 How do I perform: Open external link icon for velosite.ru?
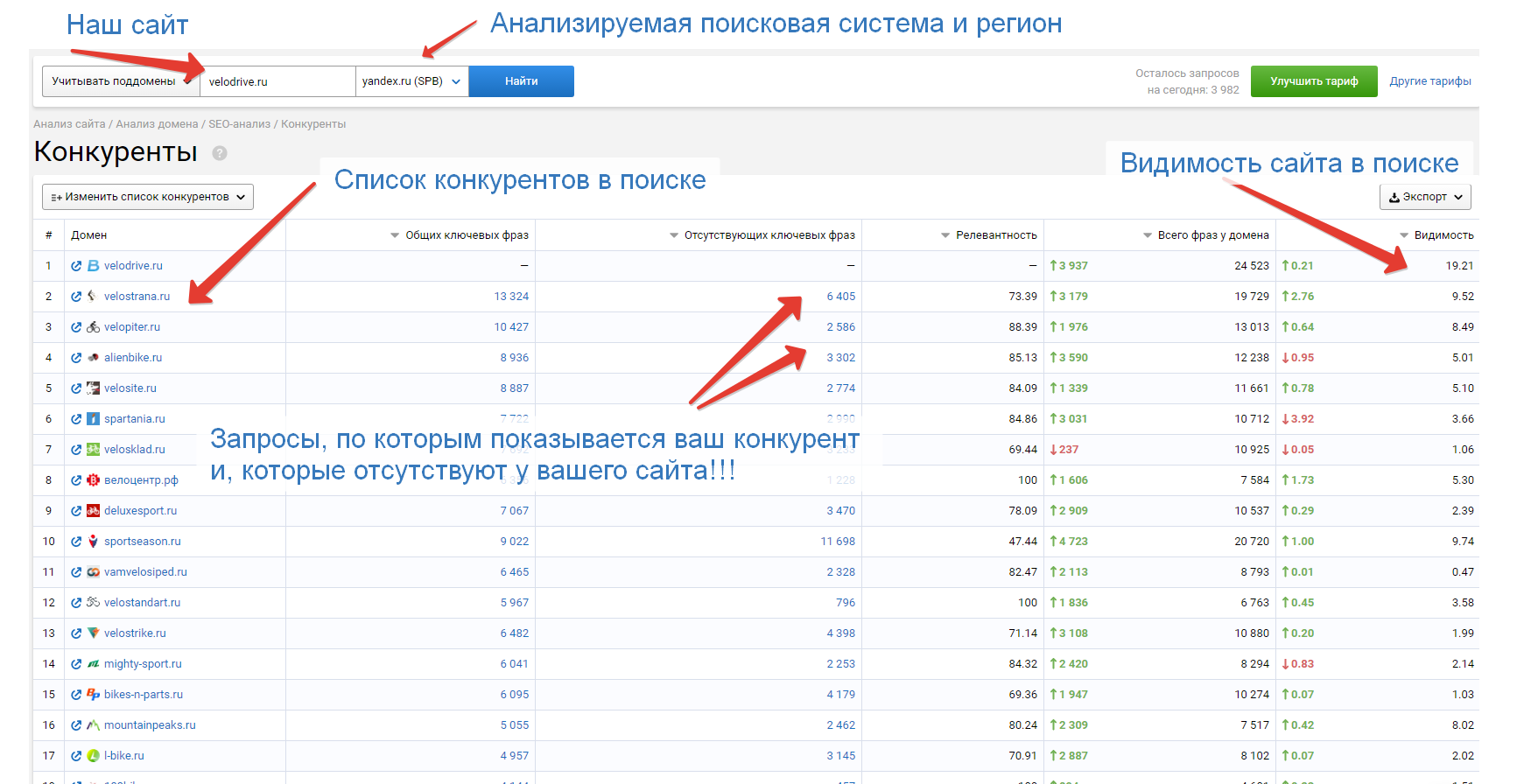coord(76,388)
